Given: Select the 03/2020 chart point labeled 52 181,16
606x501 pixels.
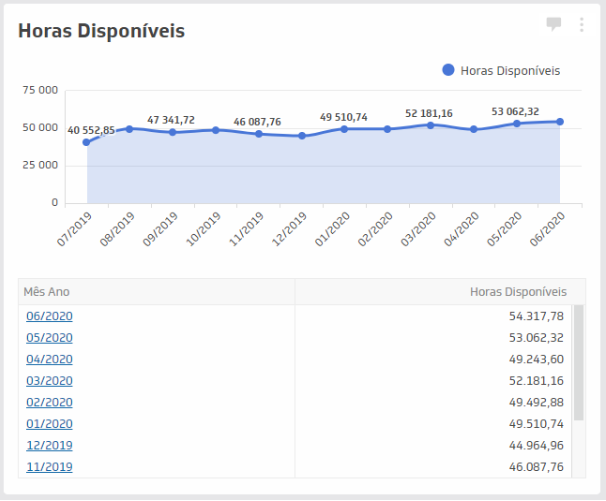Looking at the screenshot, I should (431, 125).
